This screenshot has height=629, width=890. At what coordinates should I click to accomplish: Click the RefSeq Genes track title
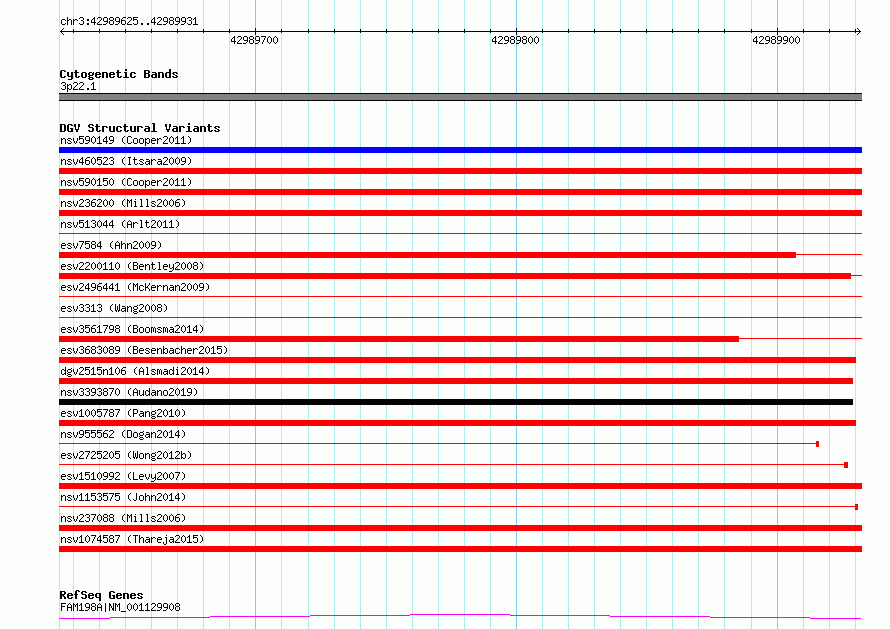pyautogui.click(x=101, y=595)
